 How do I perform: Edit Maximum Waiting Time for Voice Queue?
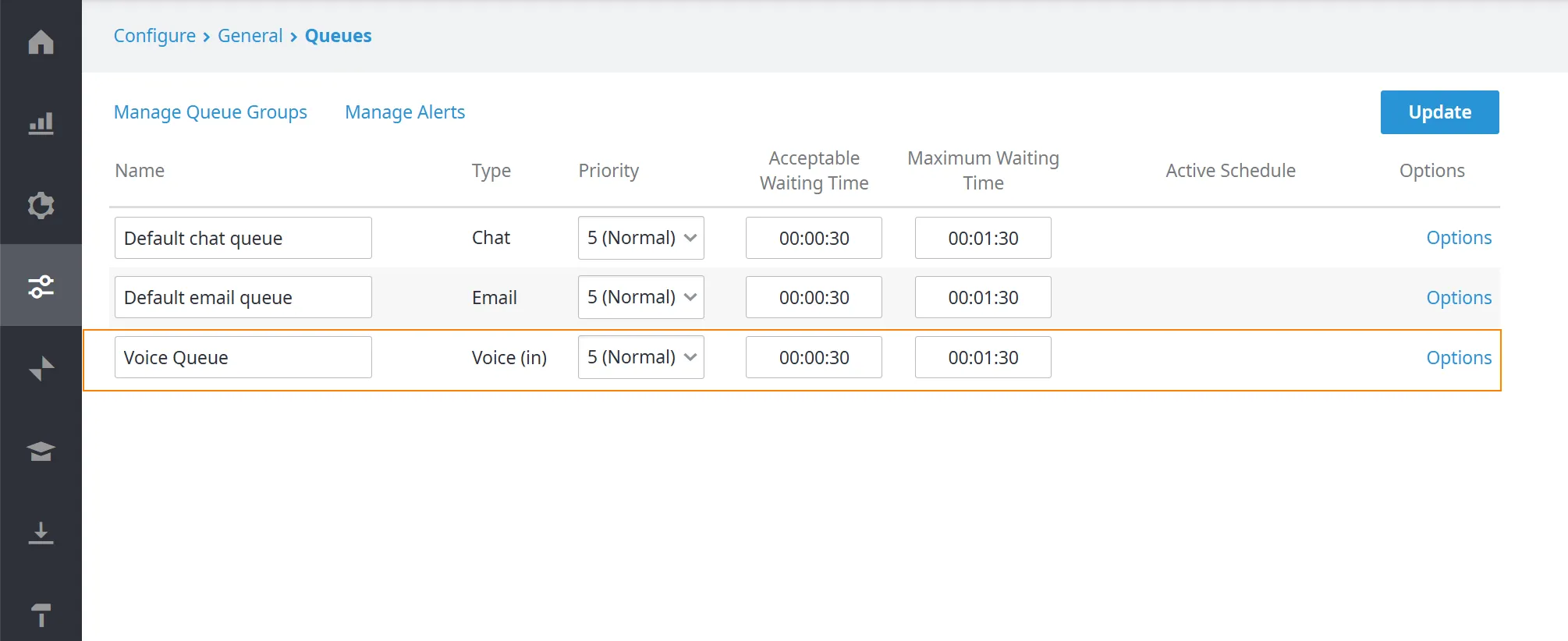[x=983, y=357]
